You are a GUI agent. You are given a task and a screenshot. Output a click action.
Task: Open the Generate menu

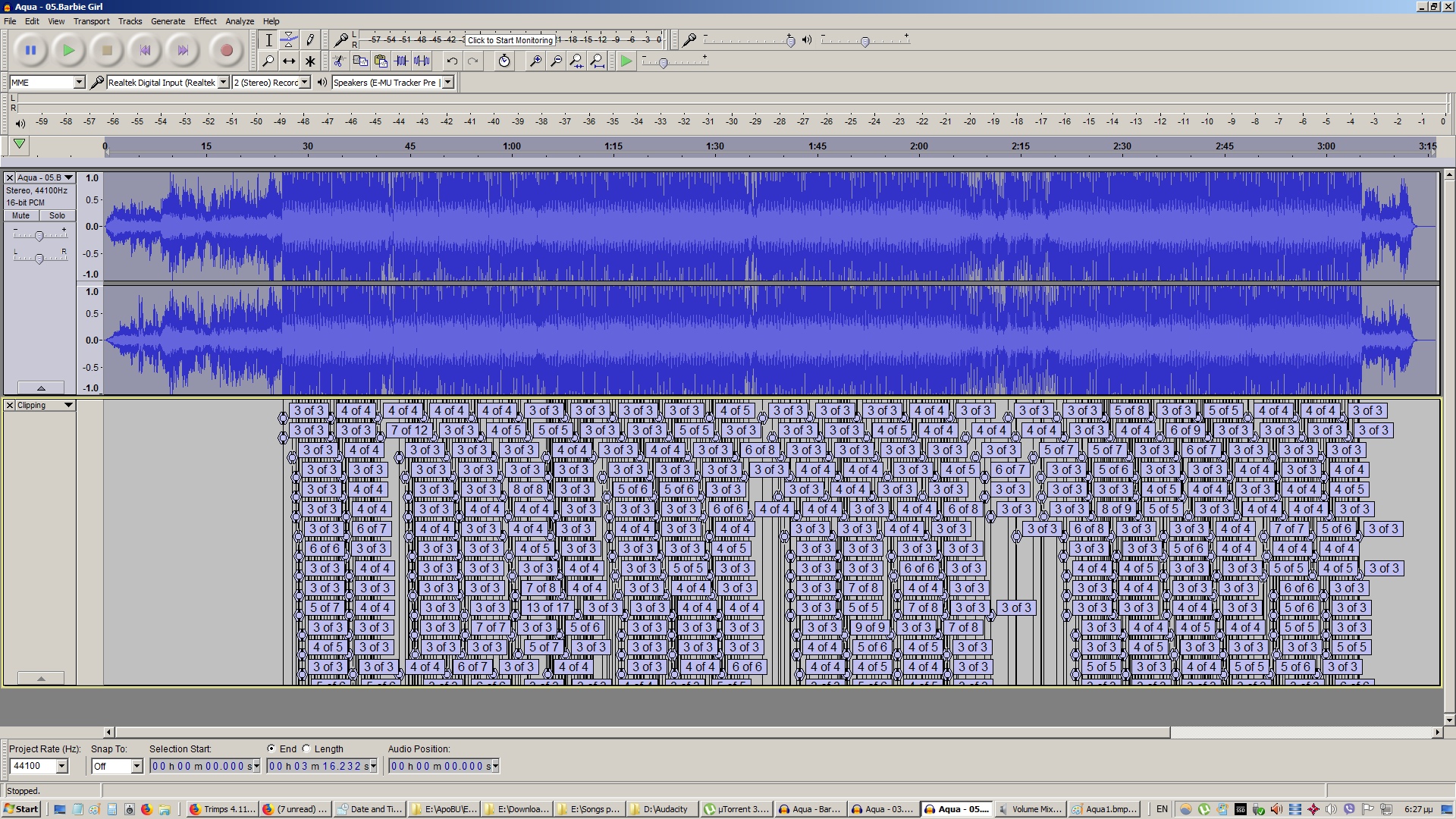point(168,21)
